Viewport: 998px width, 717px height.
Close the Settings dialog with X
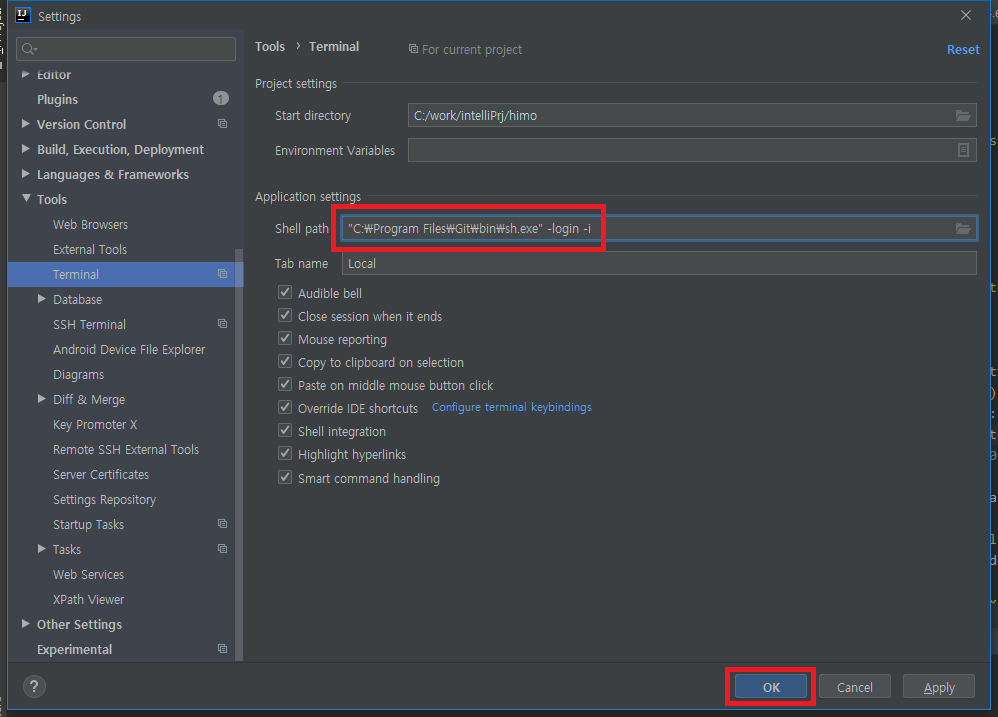tap(966, 15)
